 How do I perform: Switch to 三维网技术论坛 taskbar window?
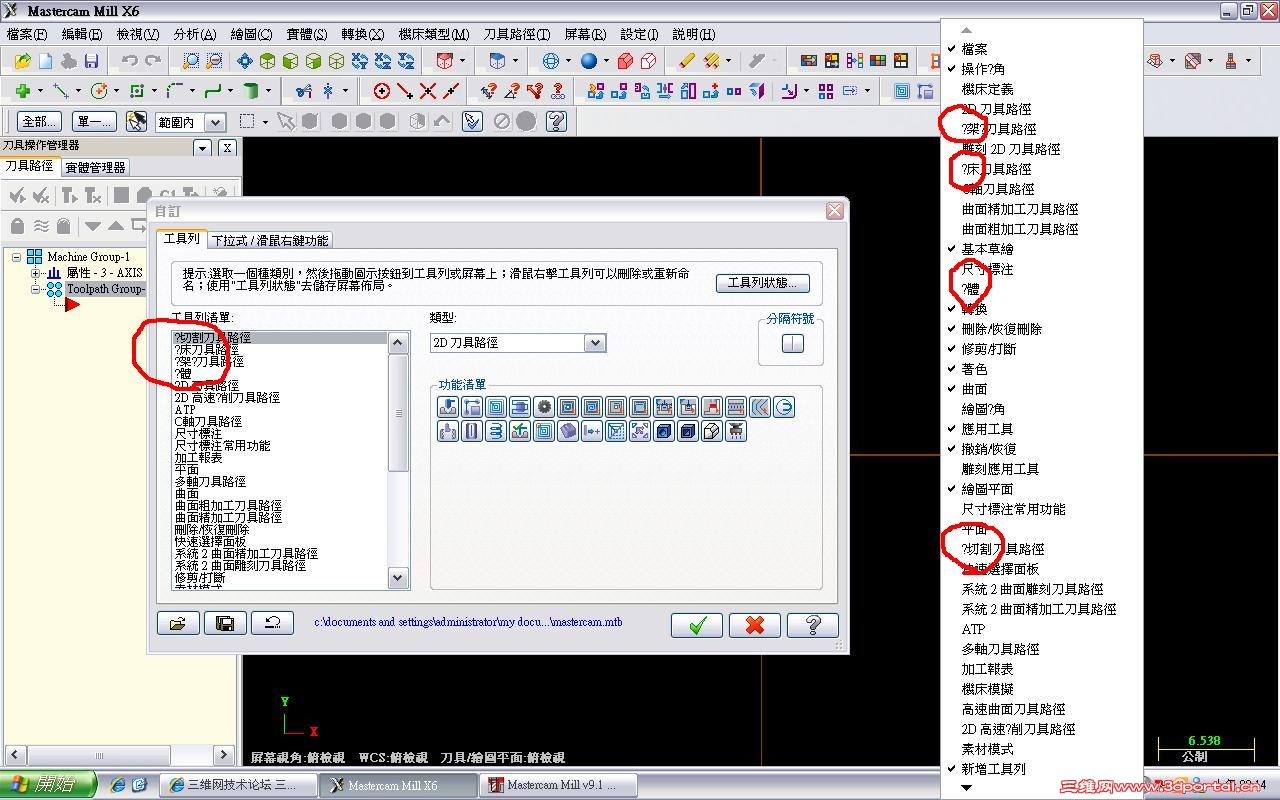tap(239, 785)
